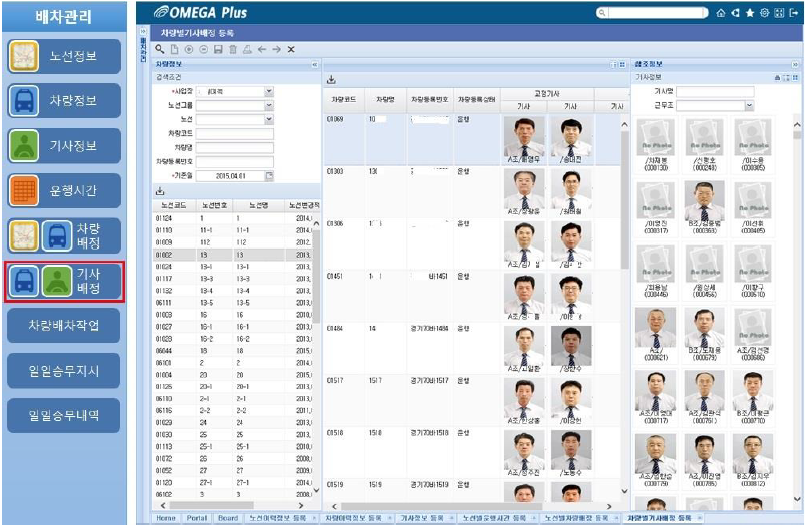Switch to the 기사정보 등록 tab
Viewport: 808px width, 529px height.
click(421, 518)
